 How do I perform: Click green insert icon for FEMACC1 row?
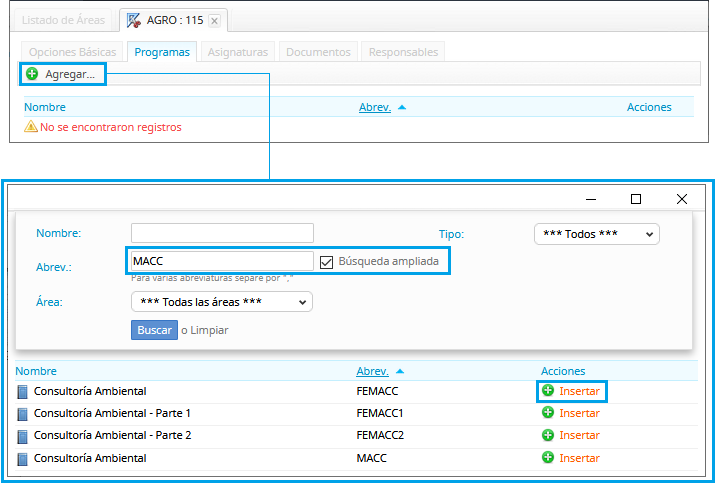click(548, 413)
